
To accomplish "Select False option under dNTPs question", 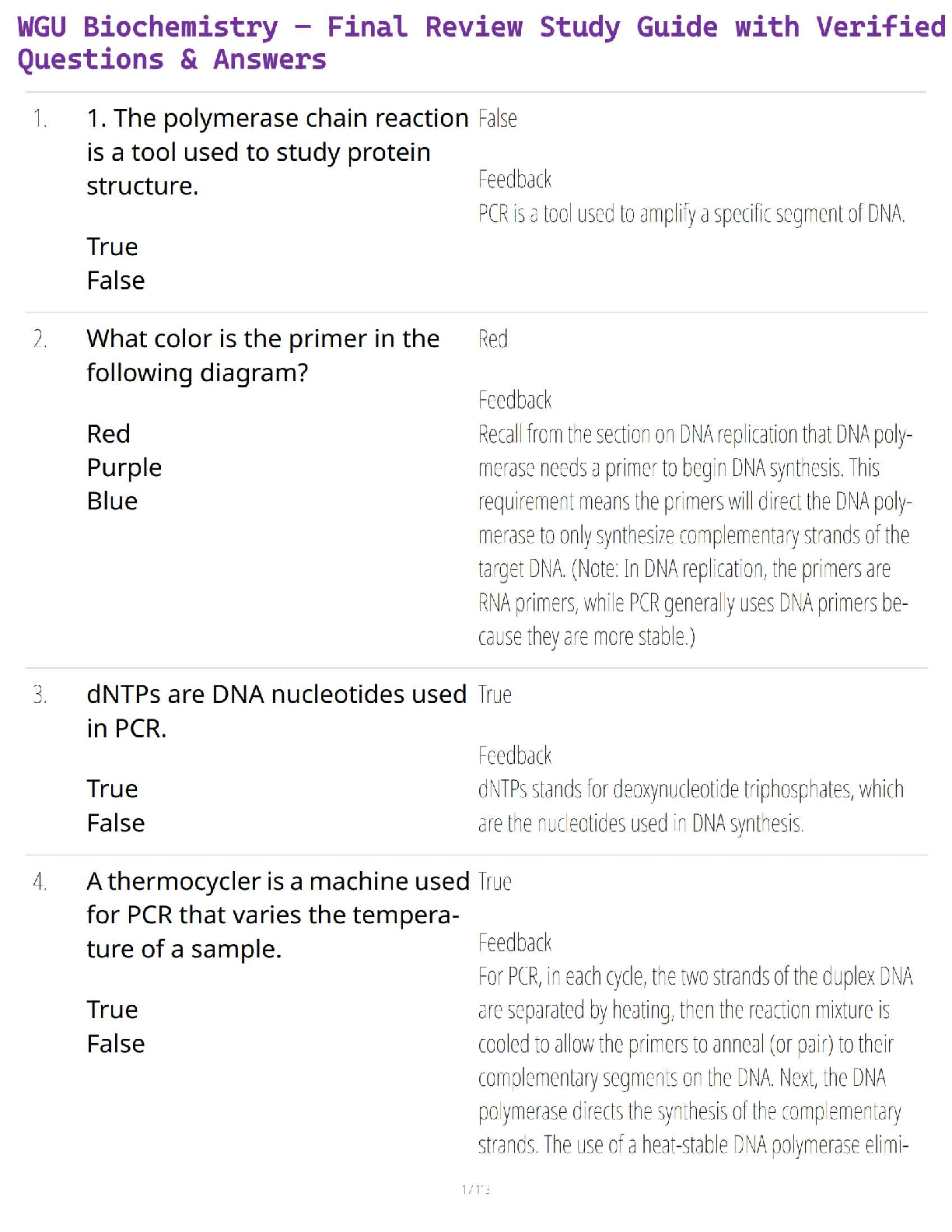I will click(115, 823).
